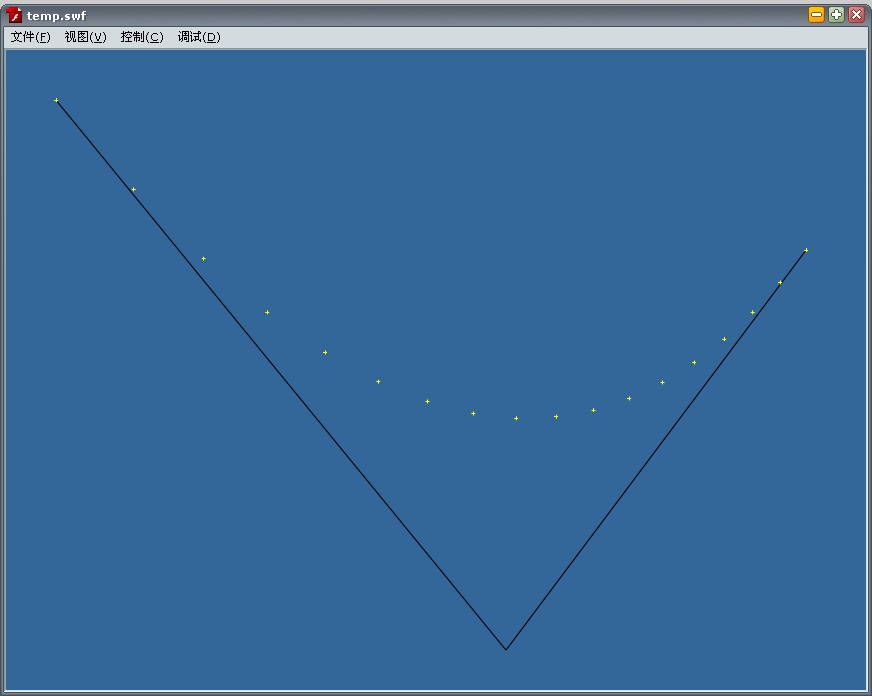This screenshot has width=872, height=696.
Task: Maximize the temp.swf window
Action: pos(836,15)
